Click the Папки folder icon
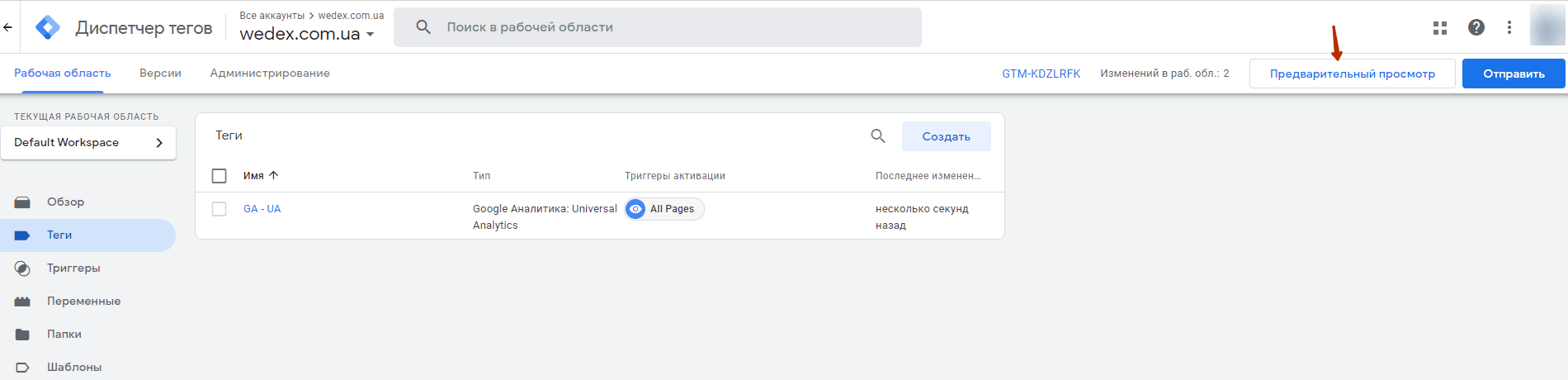The height and width of the screenshot is (380, 1568). (22, 335)
